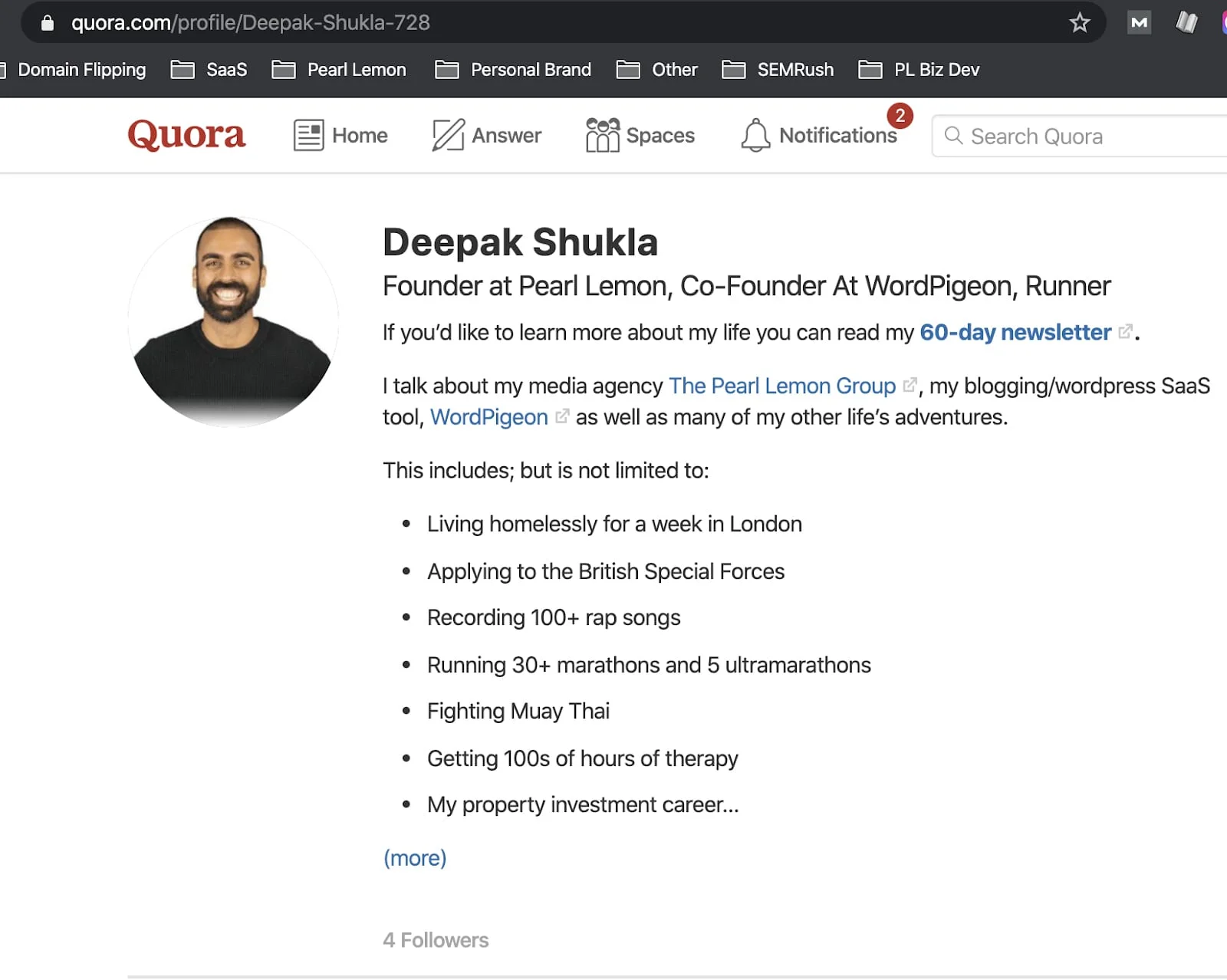
Task: Open the Notifications tab label
Action: [838, 136]
